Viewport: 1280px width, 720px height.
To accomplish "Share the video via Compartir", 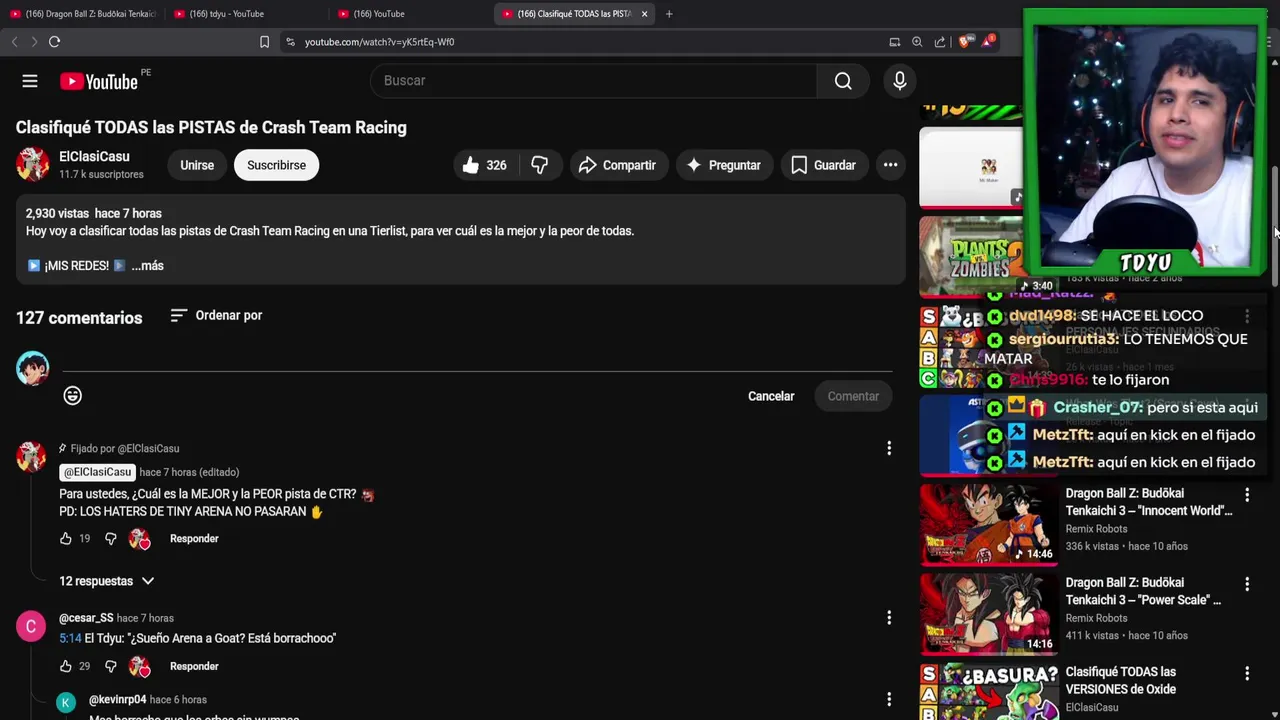I will point(618,165).
